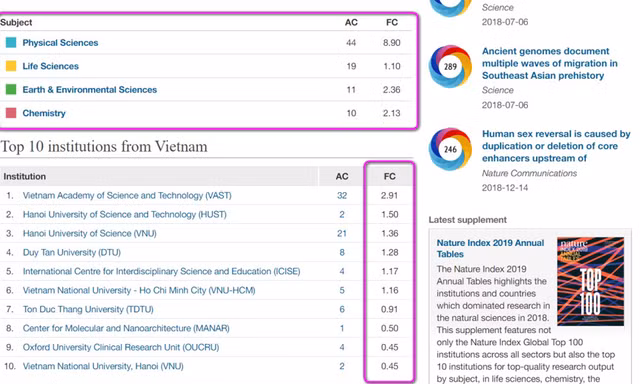Click the FC value 2.36 for Earth & Environmental
Screen dimensions: 640x384
[x=391, y=90]
